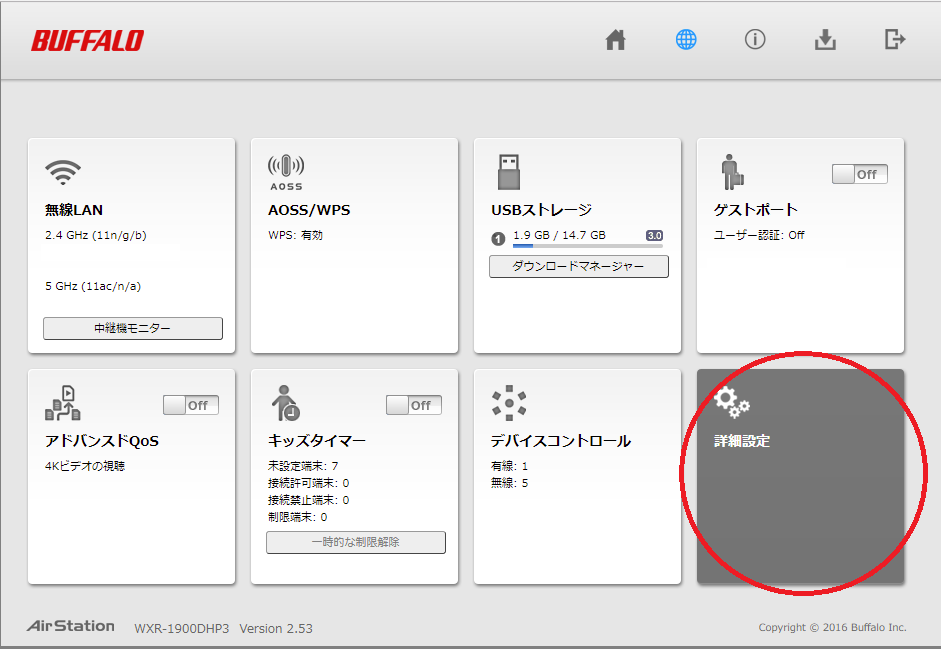The image size is (941, 649).
Task: Toggle the アドバンスドQoS Off switch
Action: (x=191, y=405)
